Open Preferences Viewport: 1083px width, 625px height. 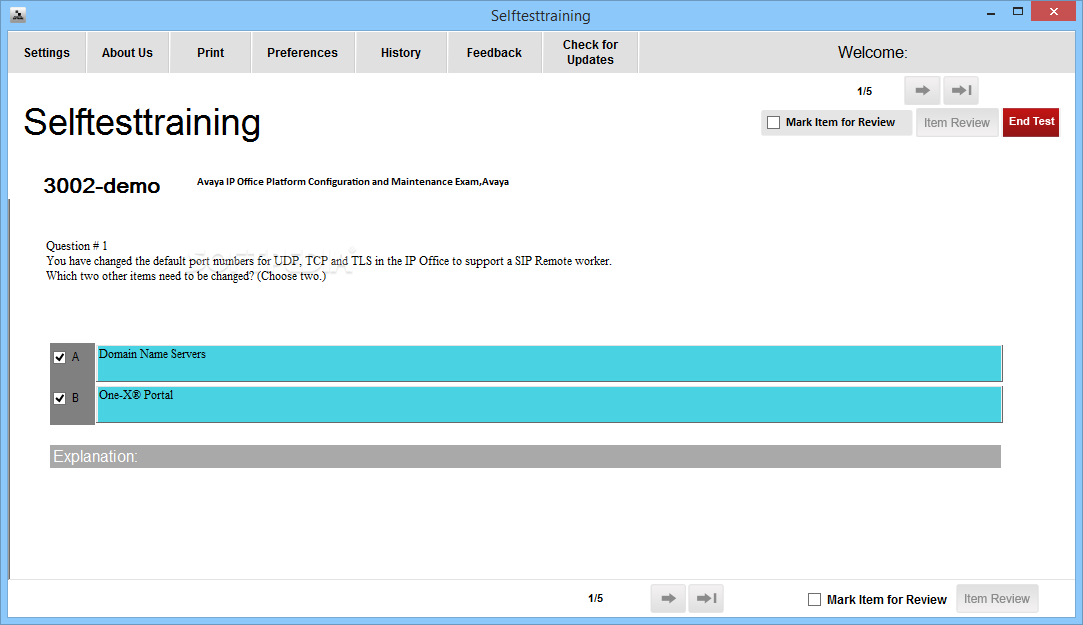coord(303,52)
